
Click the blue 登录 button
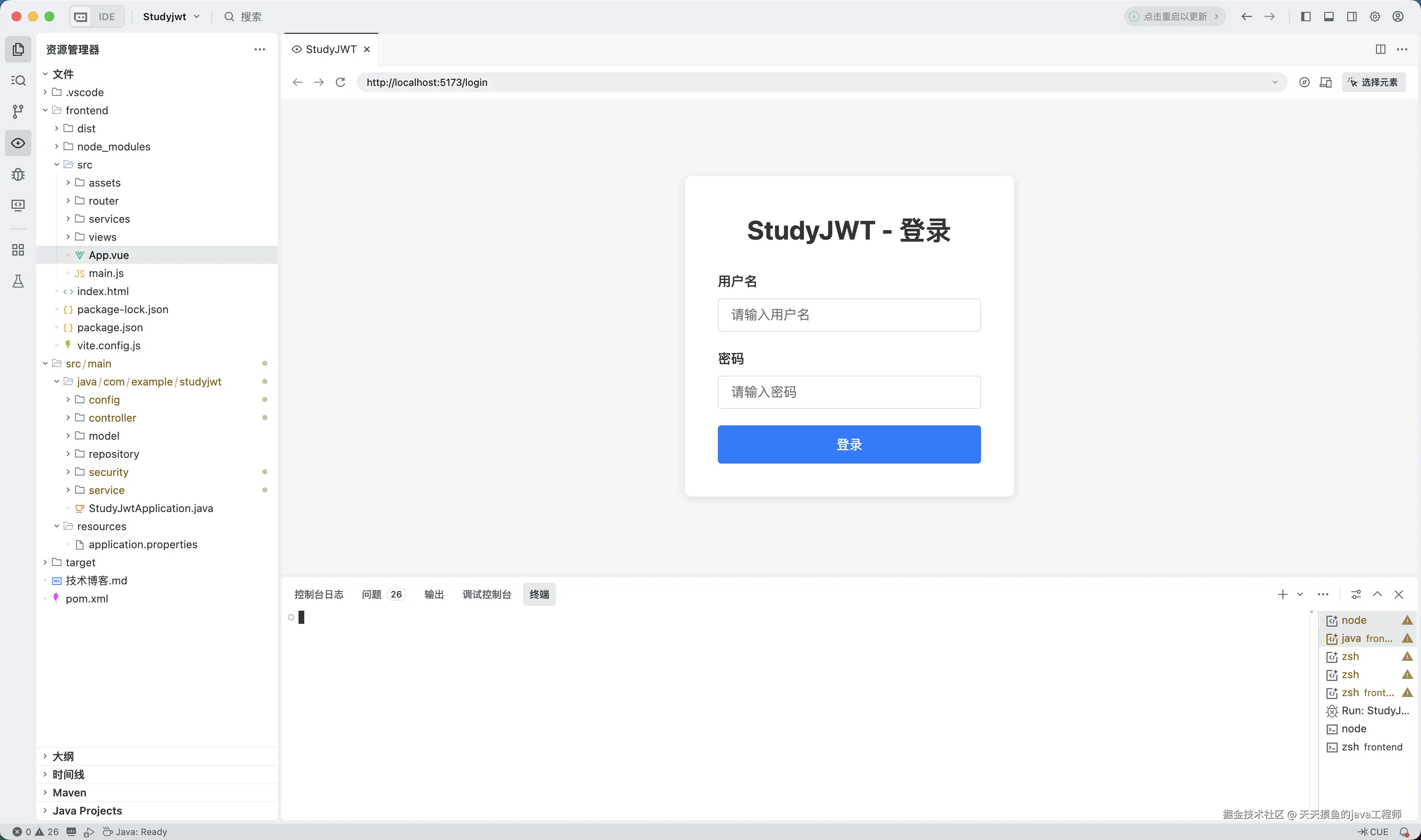tap(848, 444)
